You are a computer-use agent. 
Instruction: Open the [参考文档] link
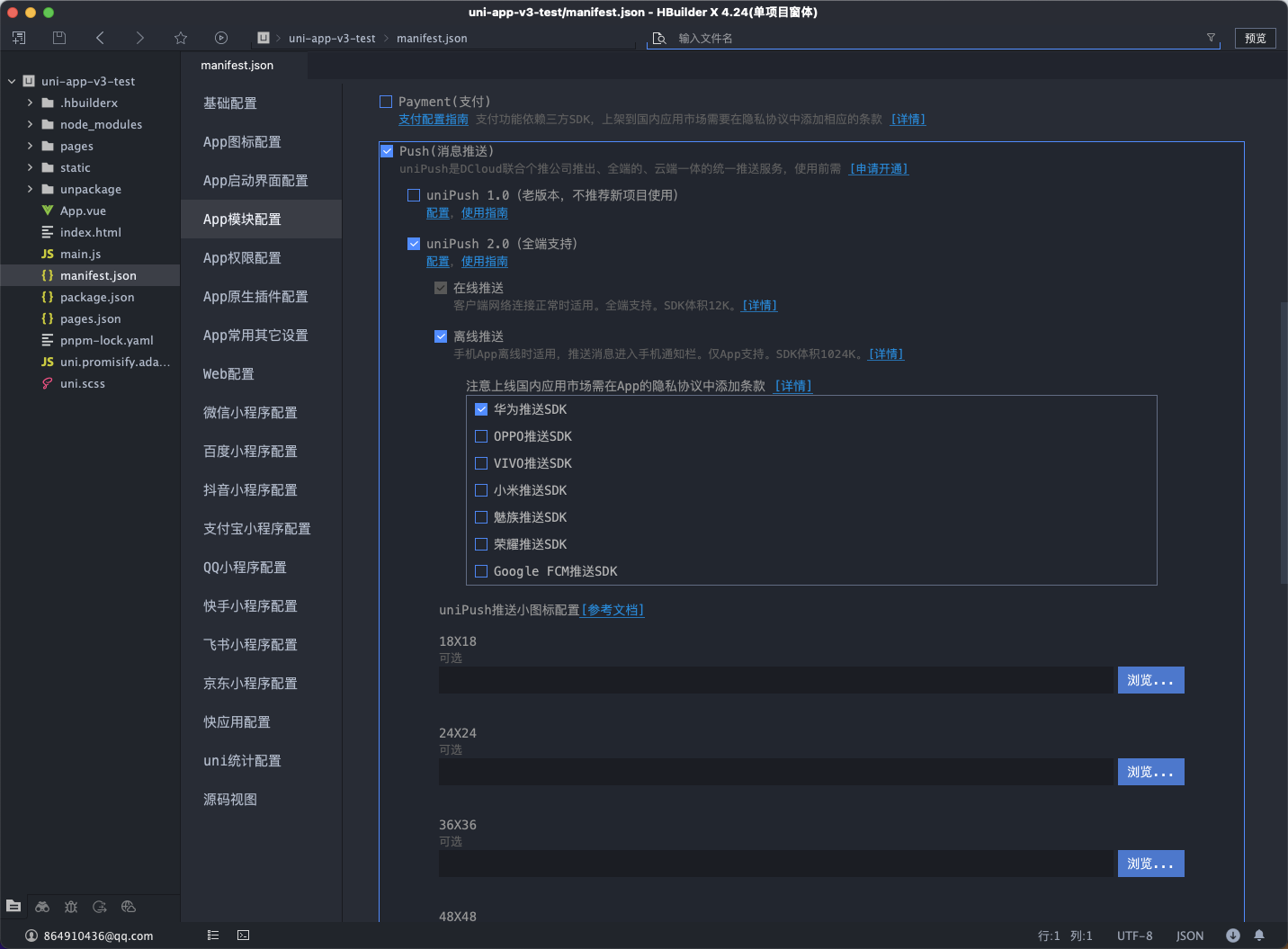[x=613, y=610]
